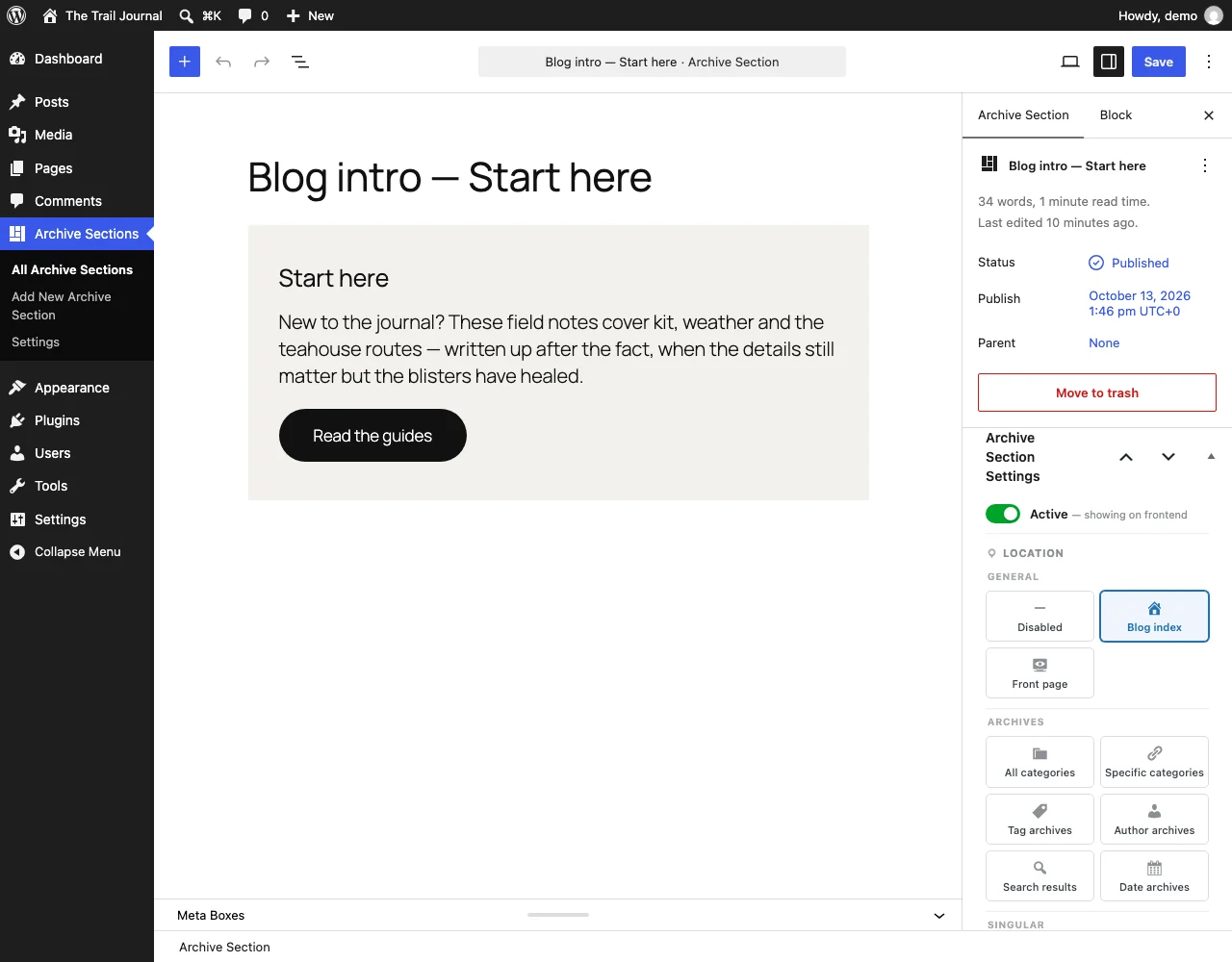This screenshot has width=1232, height=962.
Task: Switch to the laptop preview view
Action: pos(1070,62)
